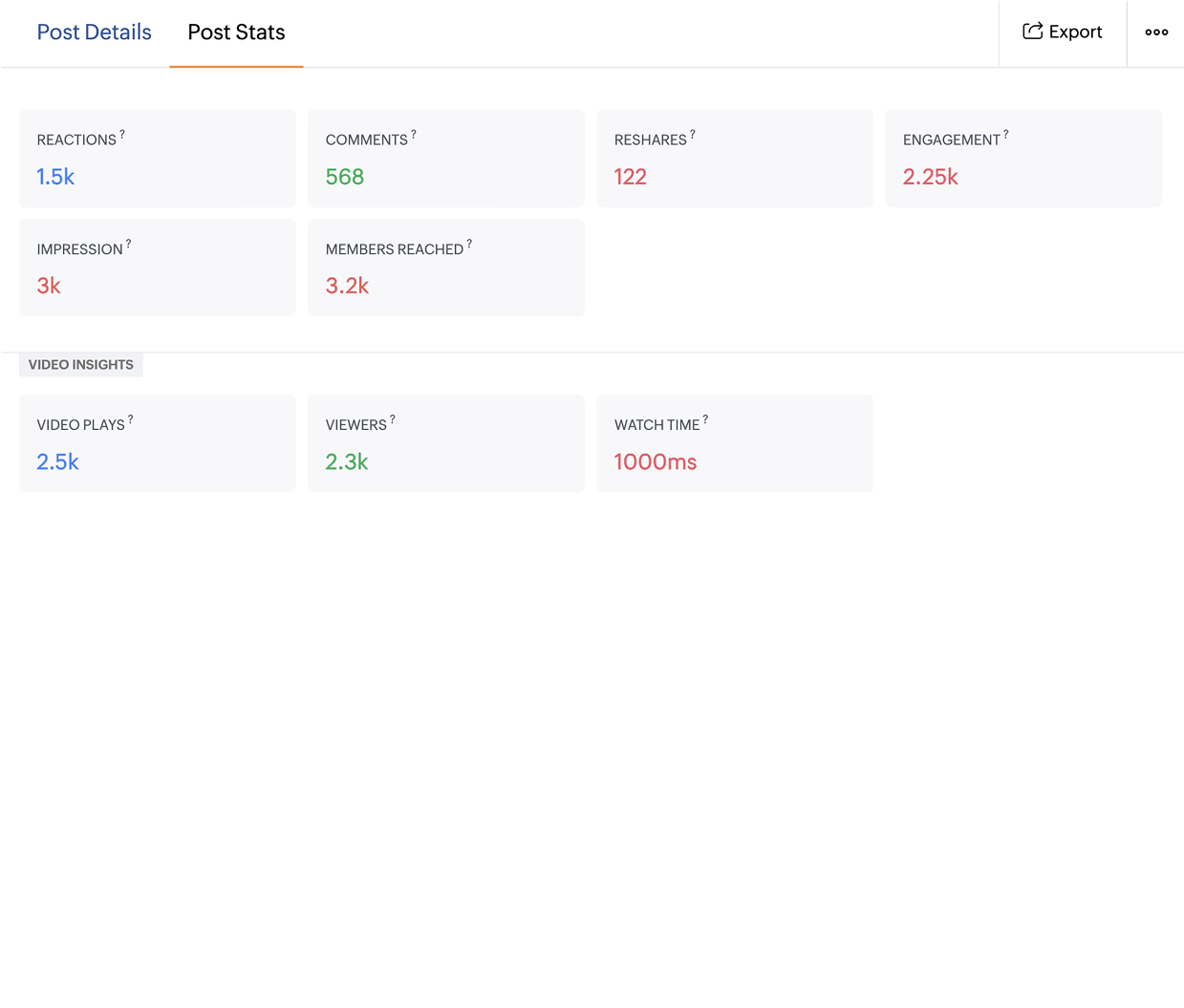Image resolution: width=1184 pixels, height=1008 pixels.
Task: Click the help icon beside Reactions
Action: 122,135
